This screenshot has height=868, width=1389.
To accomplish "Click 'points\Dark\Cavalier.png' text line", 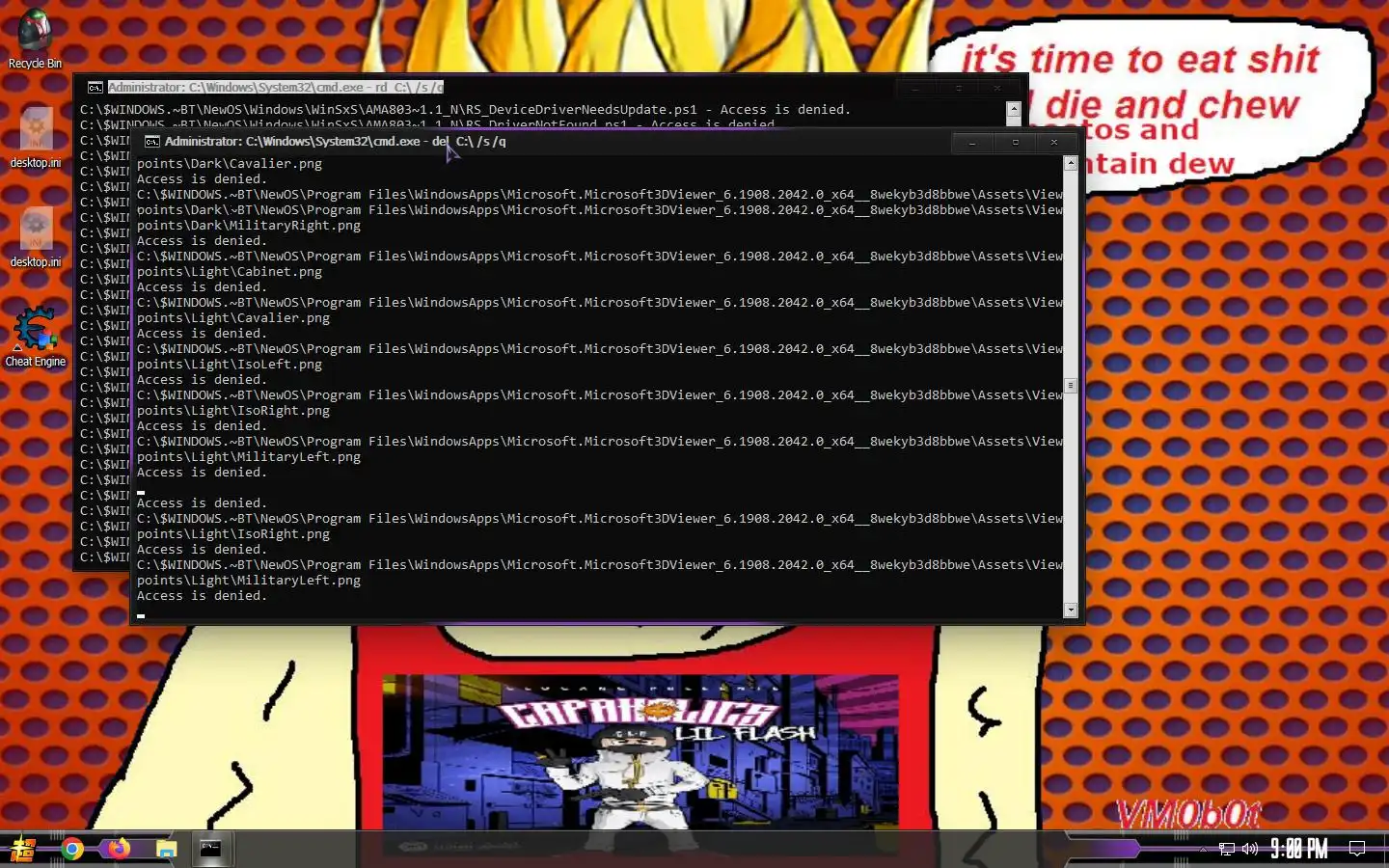I will pos(230,164).
